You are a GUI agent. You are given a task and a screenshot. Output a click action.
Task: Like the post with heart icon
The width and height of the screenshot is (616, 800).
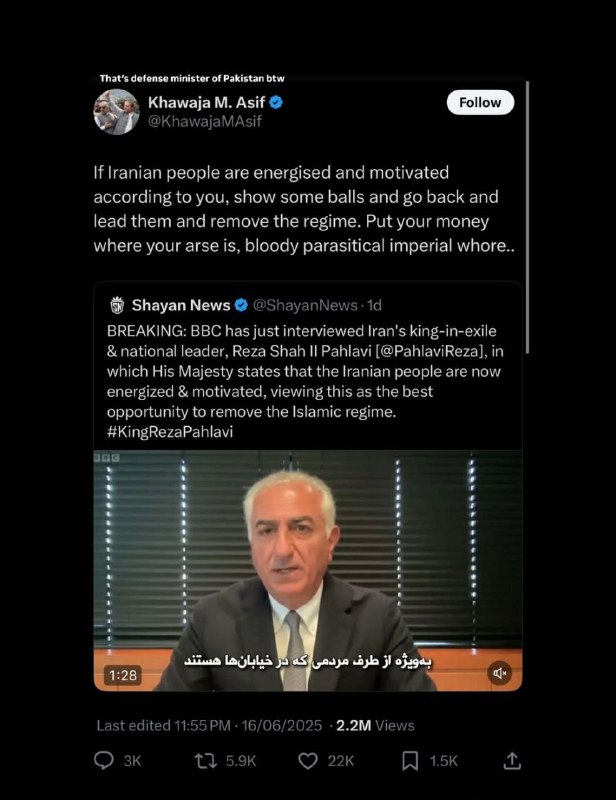308,761
